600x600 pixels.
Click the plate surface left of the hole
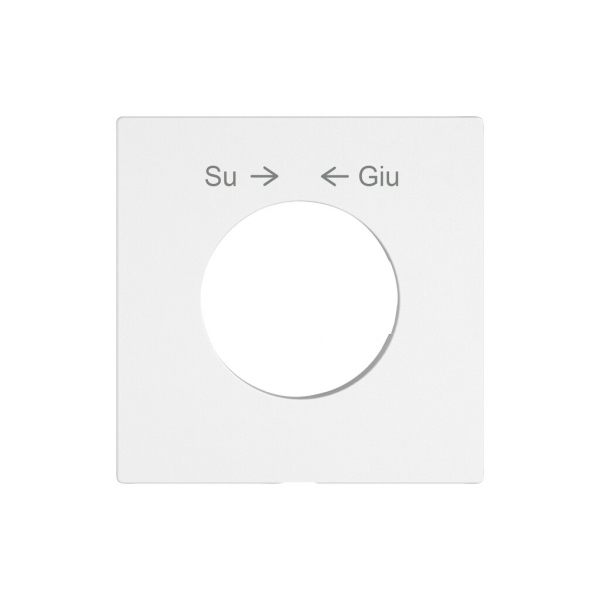159,299
